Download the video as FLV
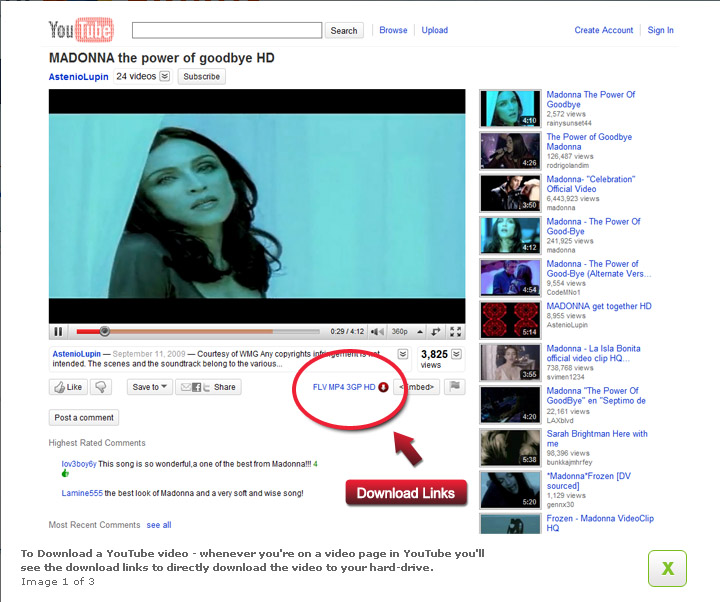Viewport: 720px width, 602px height. pyautogui.click(x=320, y=387)
